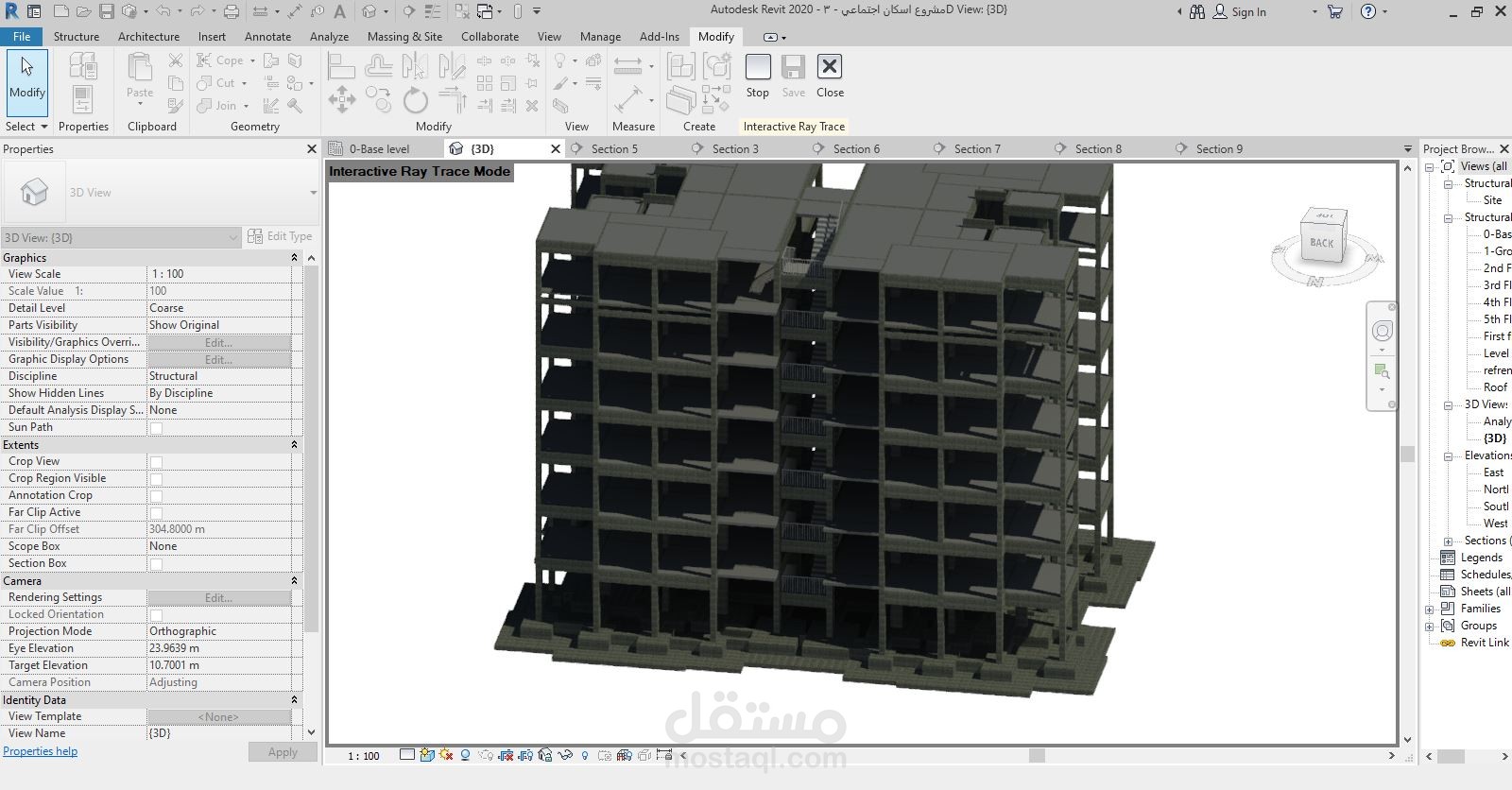Click the Stop ray trace button

click(758, 76)
